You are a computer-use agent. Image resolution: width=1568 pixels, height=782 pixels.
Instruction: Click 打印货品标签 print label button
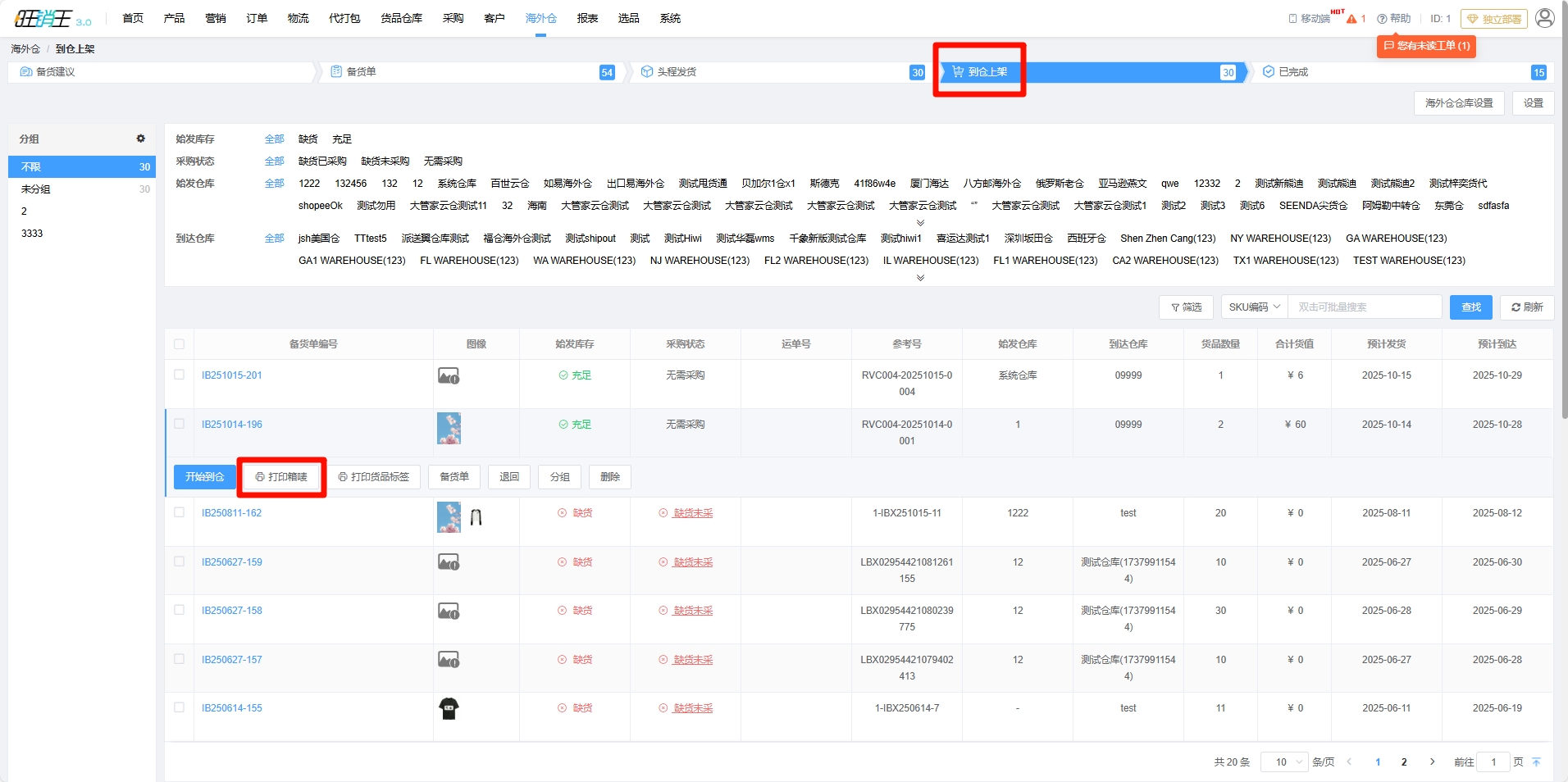click(x=373, y=477)
